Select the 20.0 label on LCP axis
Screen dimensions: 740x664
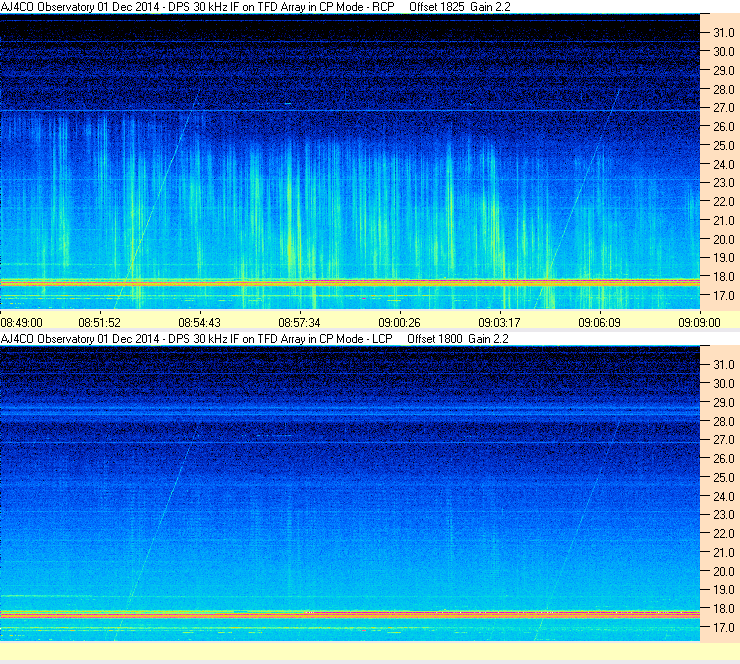pos(724,572)
